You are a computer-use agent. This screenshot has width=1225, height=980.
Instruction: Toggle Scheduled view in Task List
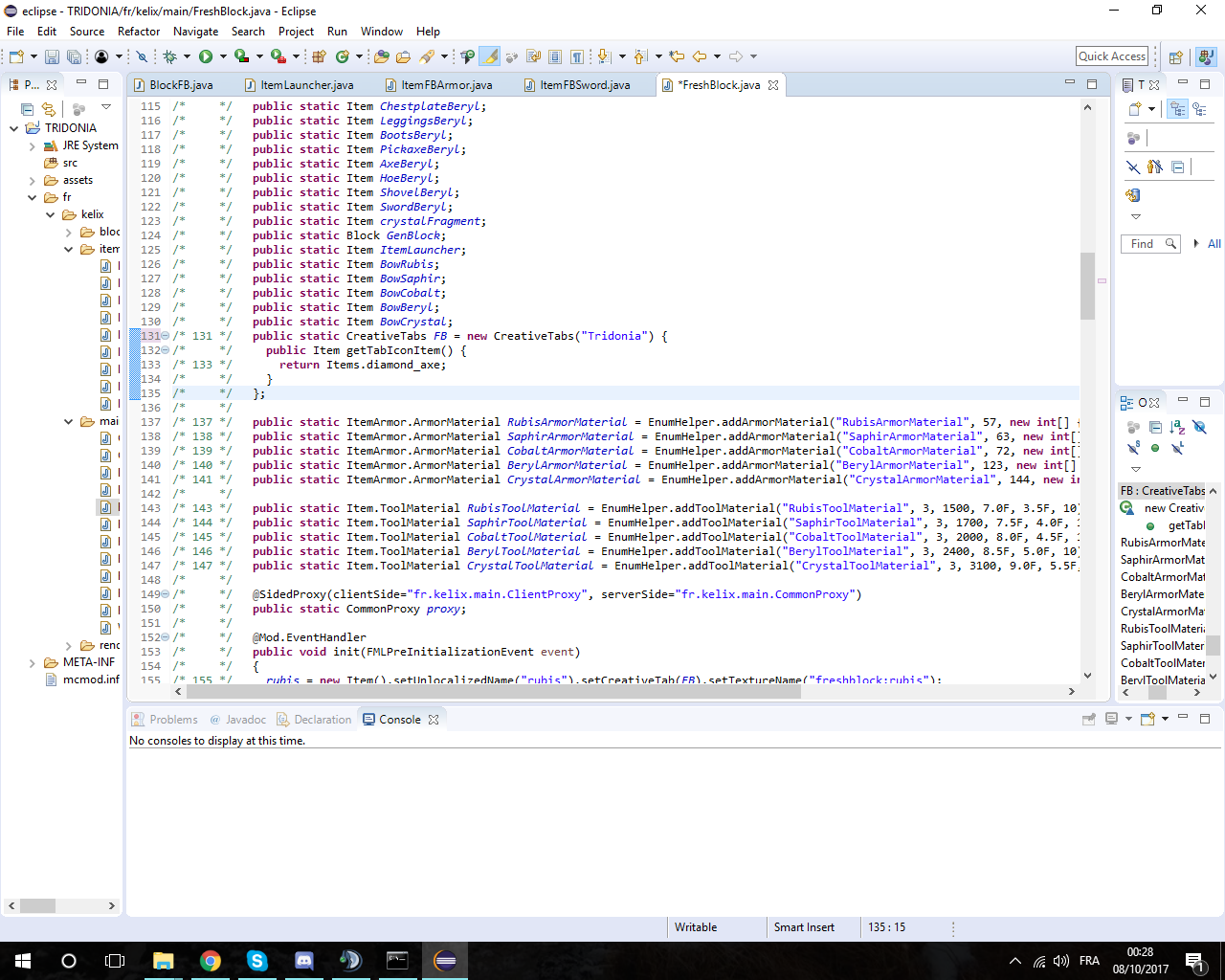point(1199,109)
